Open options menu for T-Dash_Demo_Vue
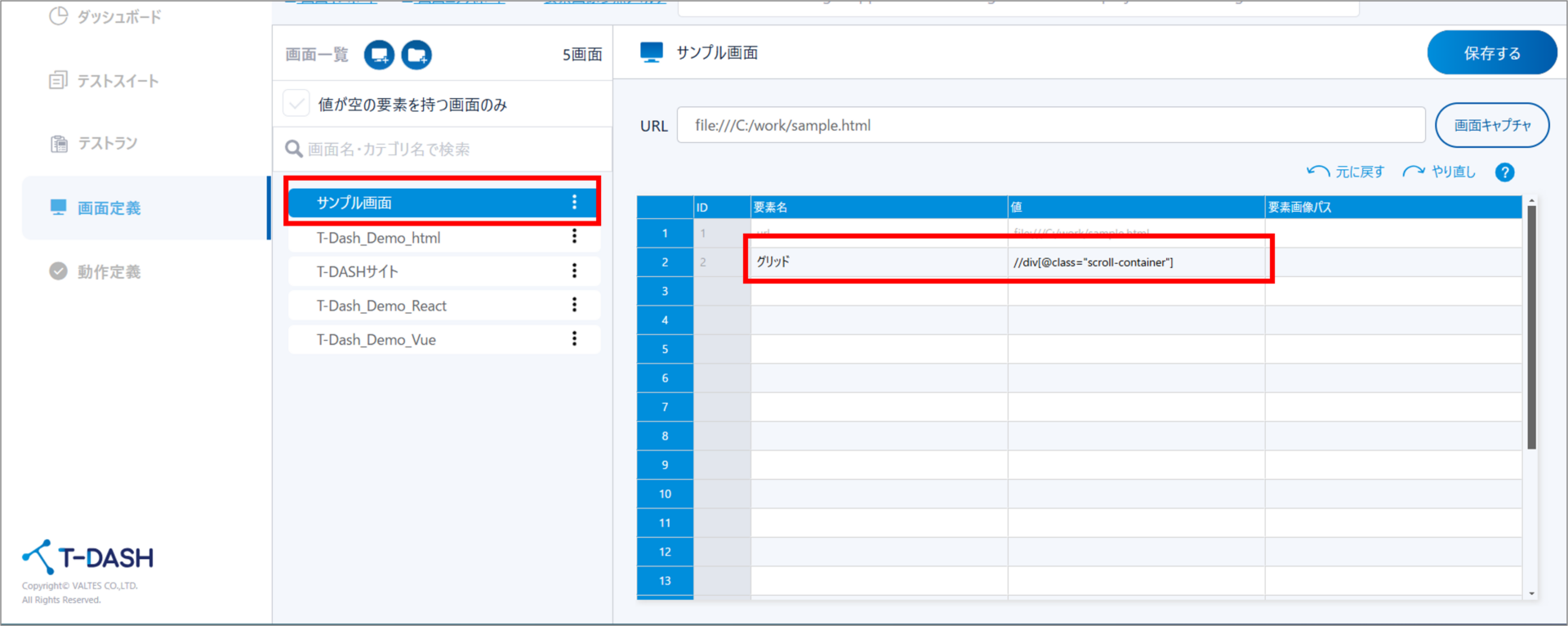 574,338
